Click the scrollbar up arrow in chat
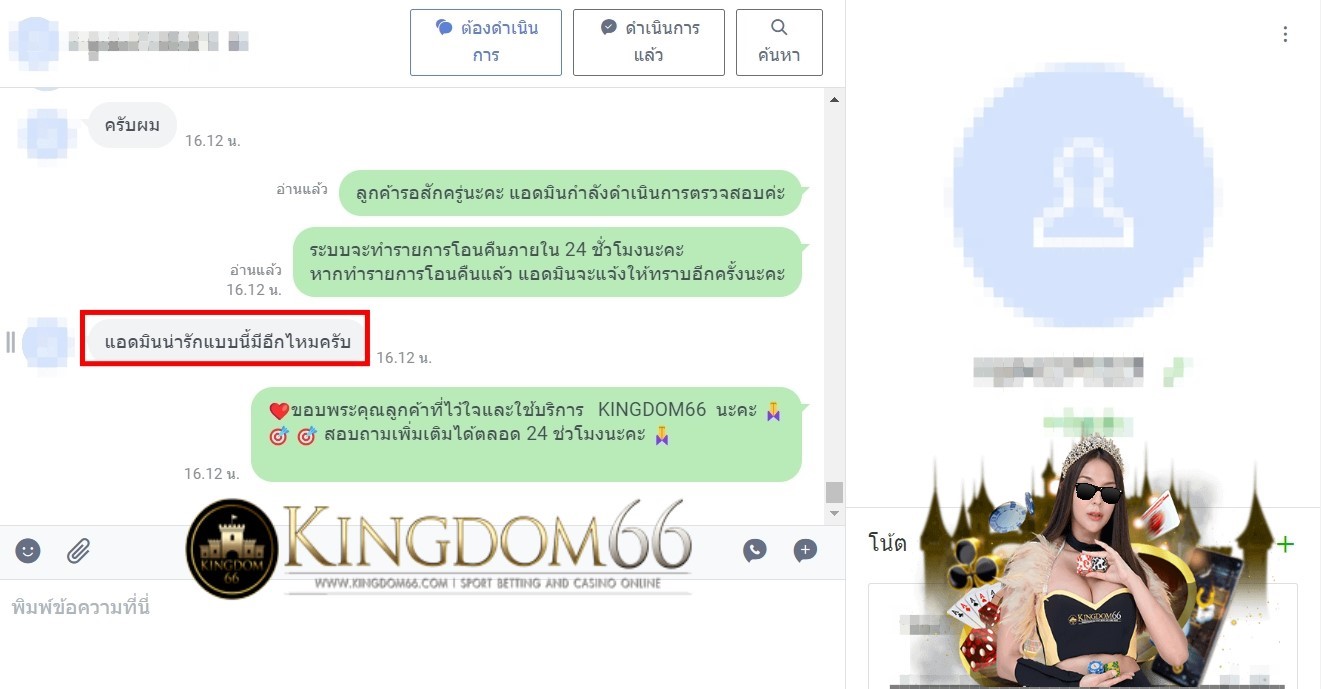 point(834,99)
